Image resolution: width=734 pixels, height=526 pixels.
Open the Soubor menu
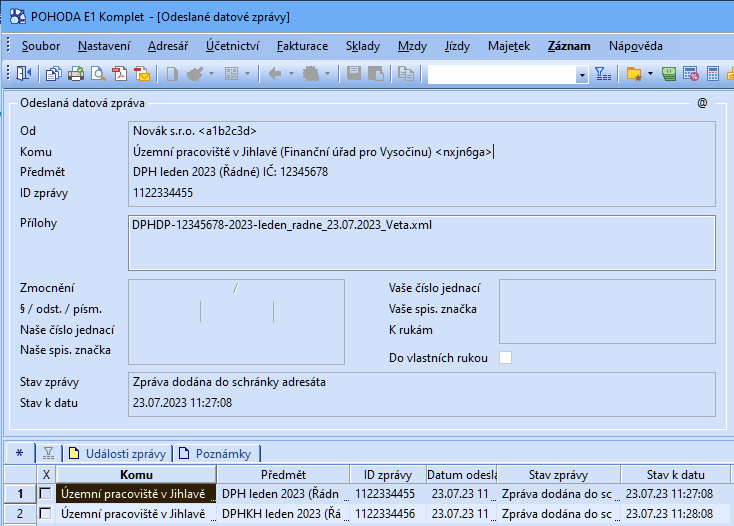pos(41,46)
